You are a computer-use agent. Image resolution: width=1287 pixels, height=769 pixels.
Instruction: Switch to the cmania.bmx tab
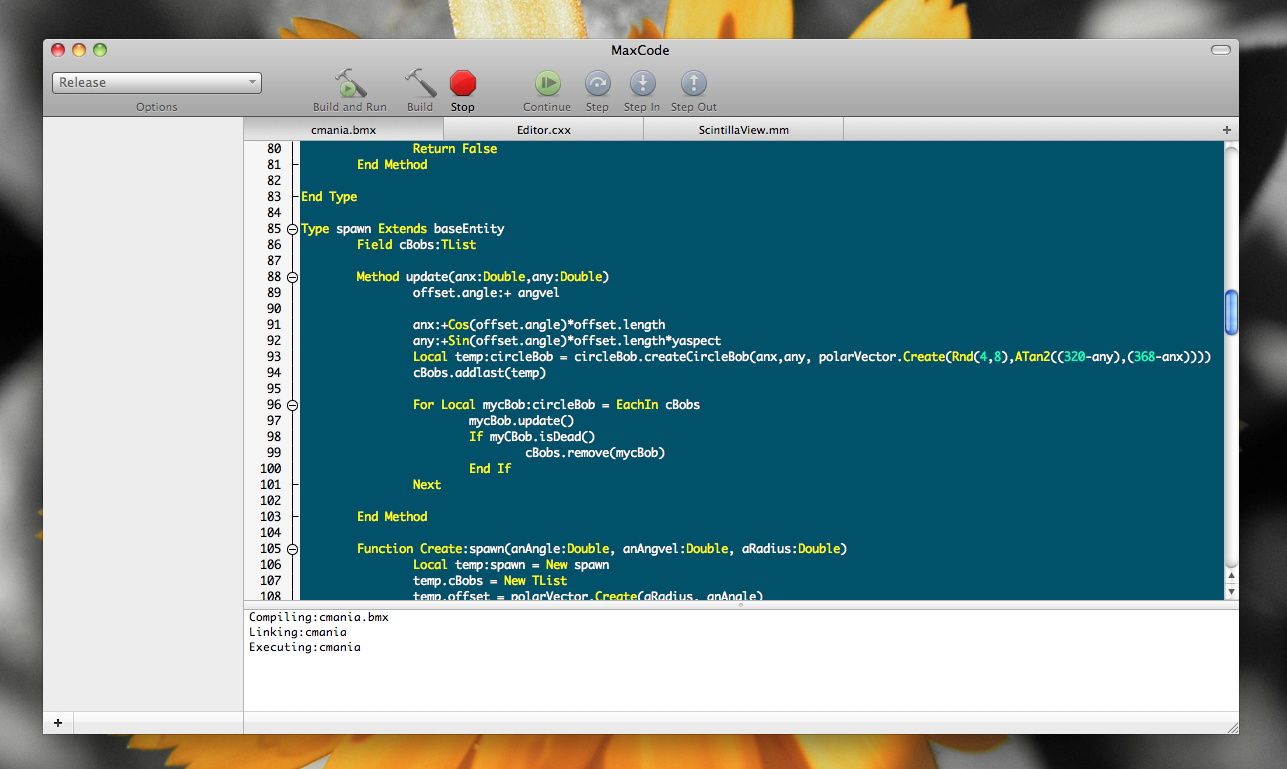point(343,130)
